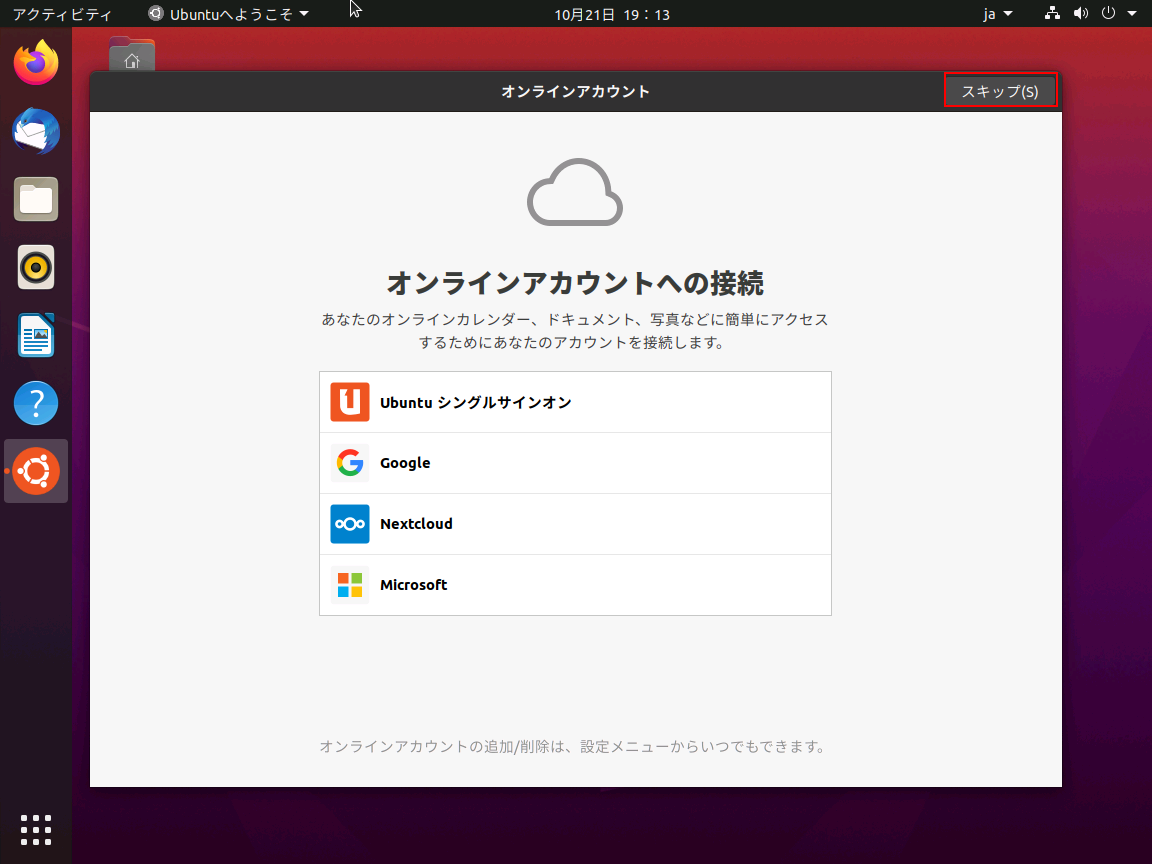This screenshot has width=1152, height=864.
Task: Select Ubuntu シングルサインオン account row
Action: [x=575, y=402]
